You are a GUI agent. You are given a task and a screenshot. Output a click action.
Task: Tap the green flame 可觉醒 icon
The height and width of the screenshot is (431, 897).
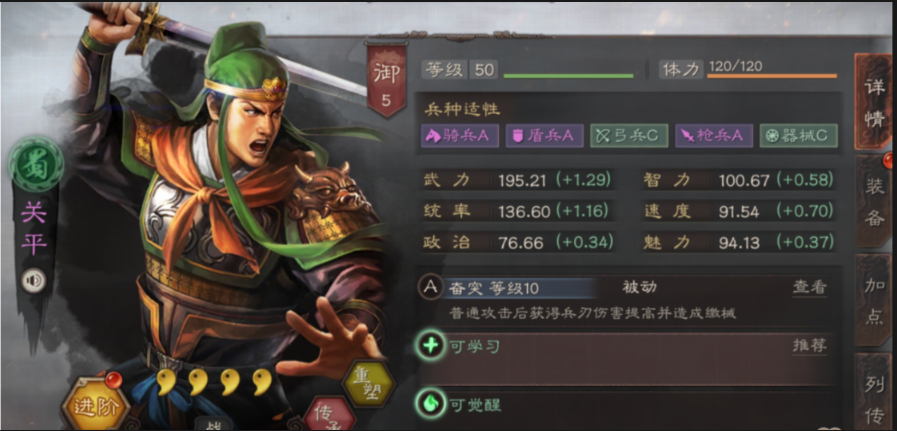point(430,404)
